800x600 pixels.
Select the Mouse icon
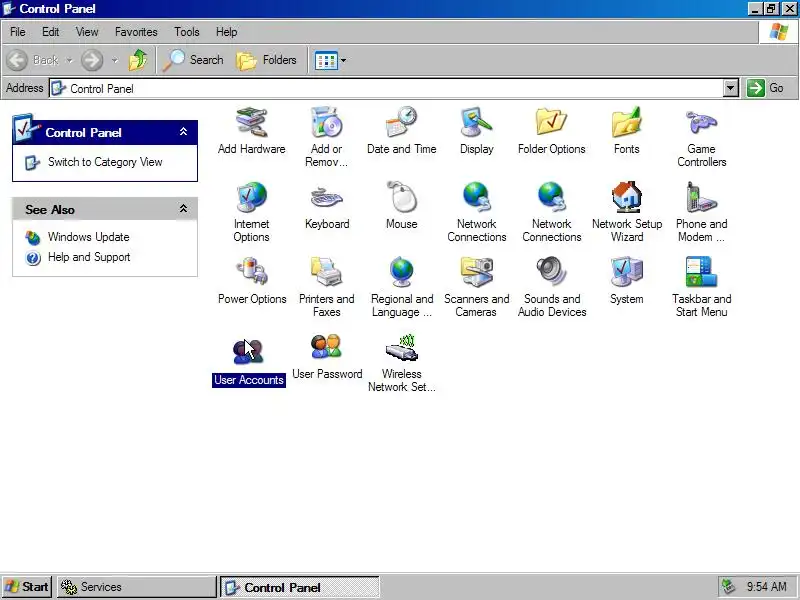coord(402,197)
